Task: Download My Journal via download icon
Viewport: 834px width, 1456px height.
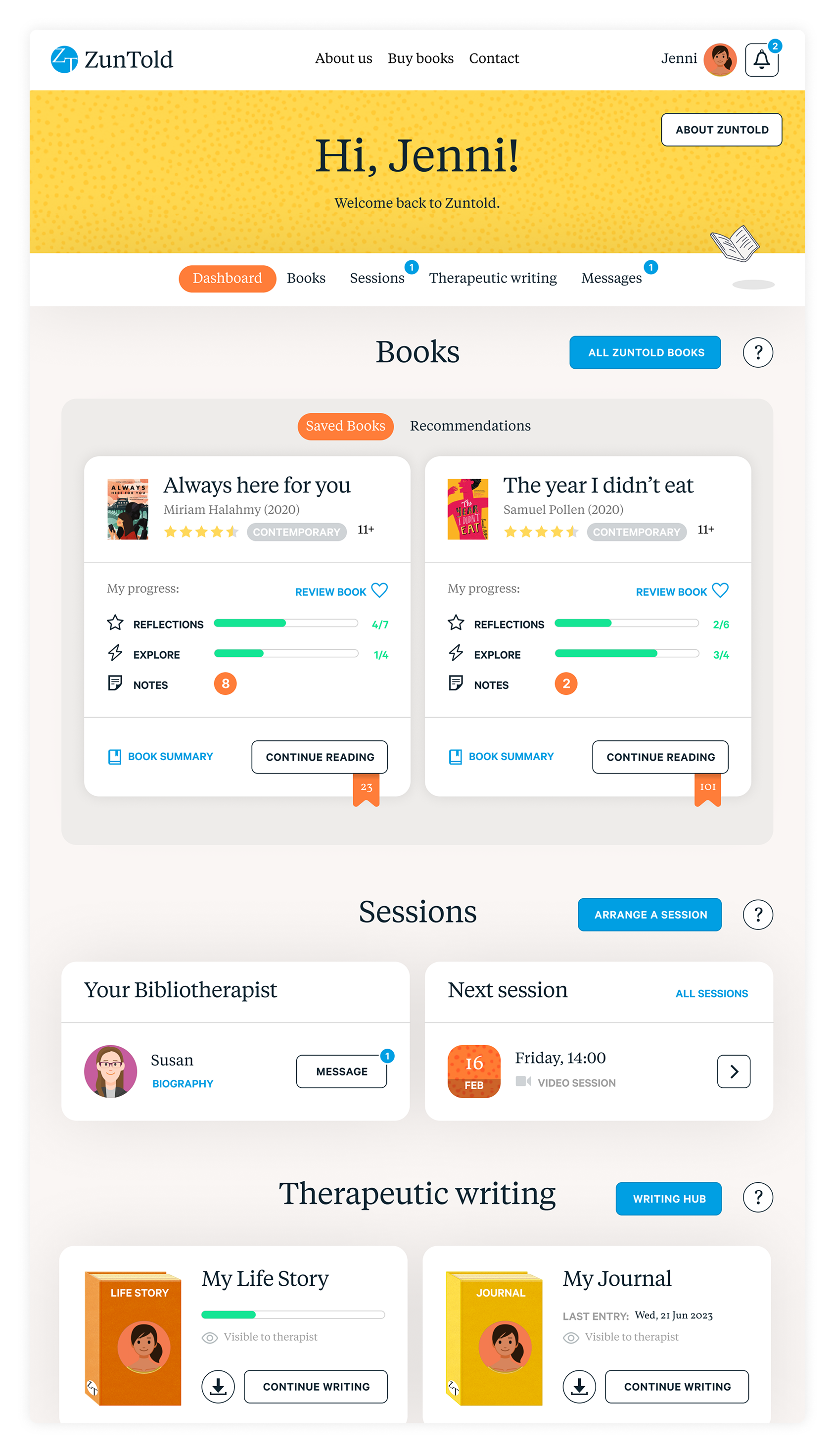Action: [x=579, y=1387]
